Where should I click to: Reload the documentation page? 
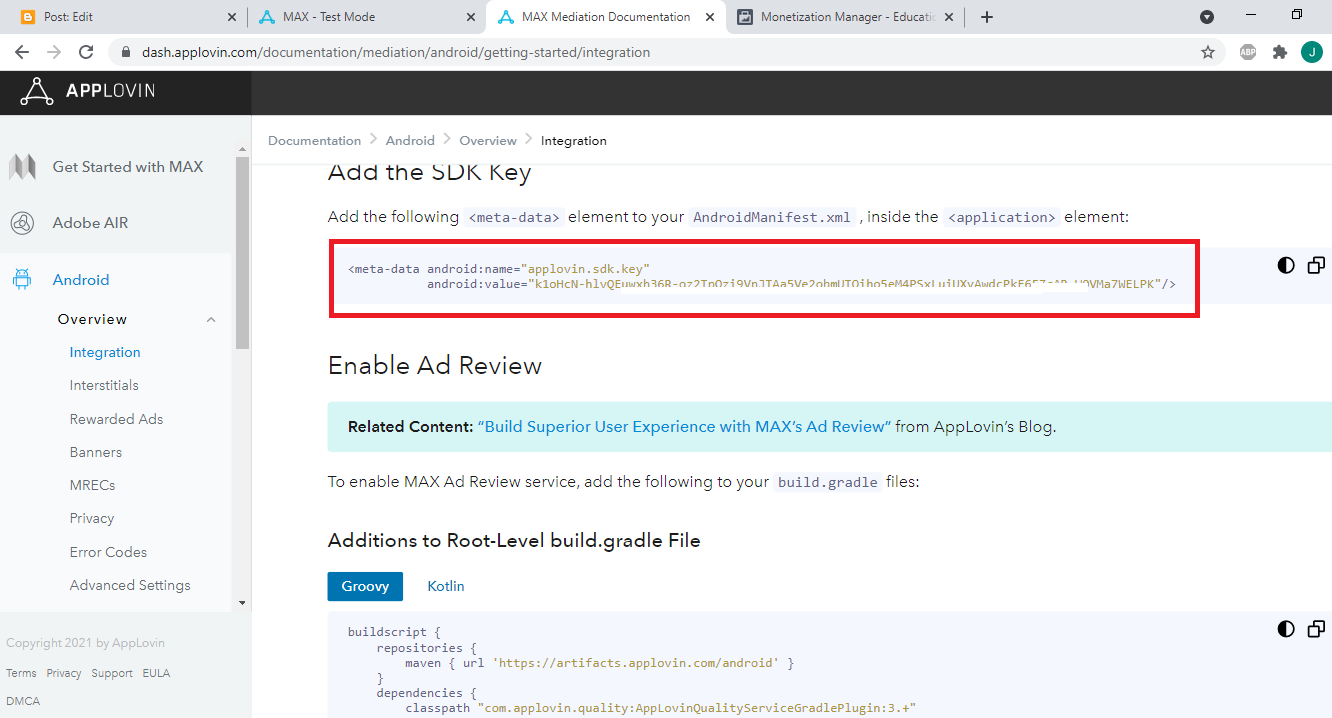[86, 52]
